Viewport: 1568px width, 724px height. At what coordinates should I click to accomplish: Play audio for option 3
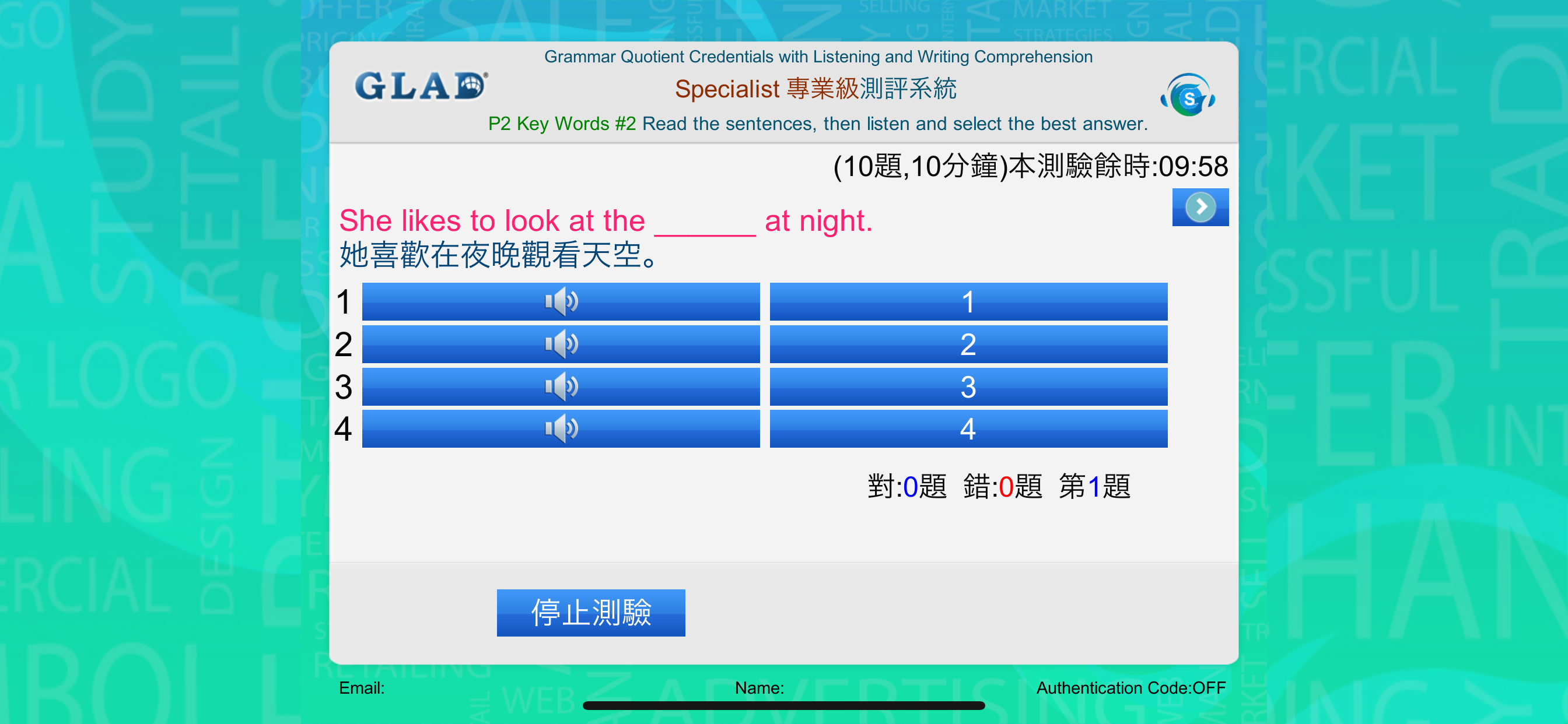click(561, 386)
